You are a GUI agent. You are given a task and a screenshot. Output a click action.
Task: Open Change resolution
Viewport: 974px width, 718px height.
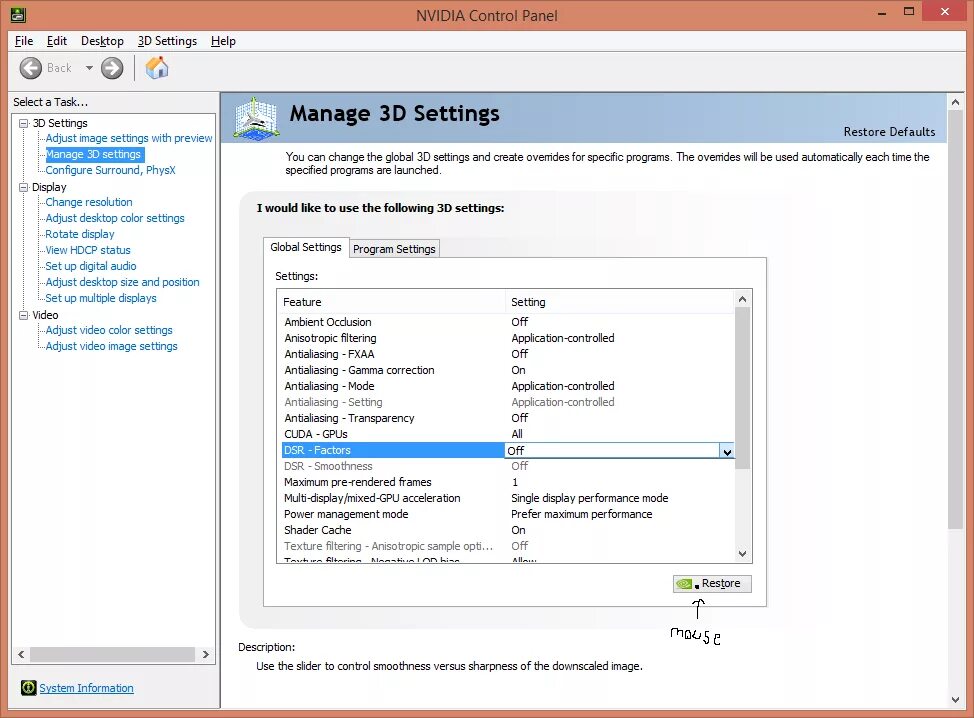[x=89, y=202]
